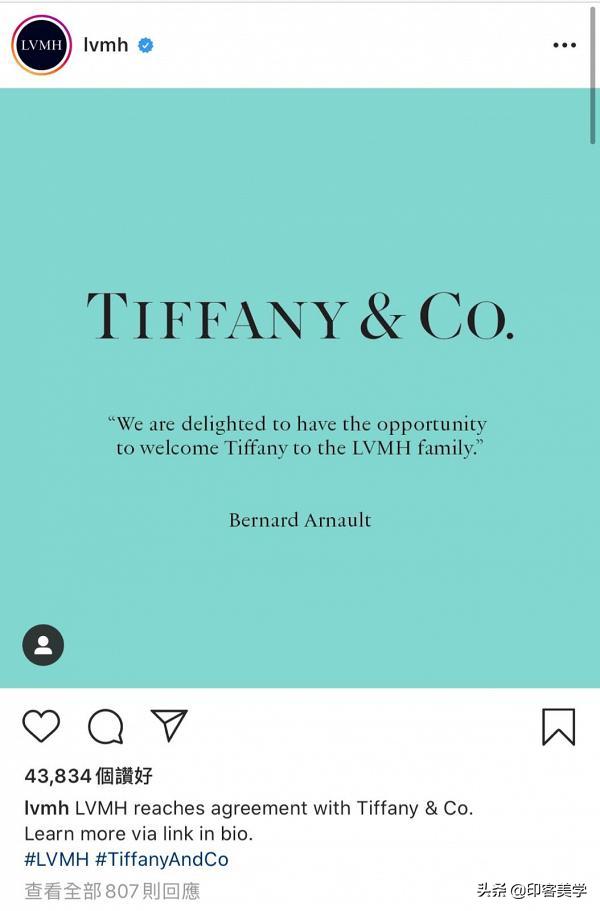600x911 pixels.
Task: Open the lvmh username in header
Action: 105,45
